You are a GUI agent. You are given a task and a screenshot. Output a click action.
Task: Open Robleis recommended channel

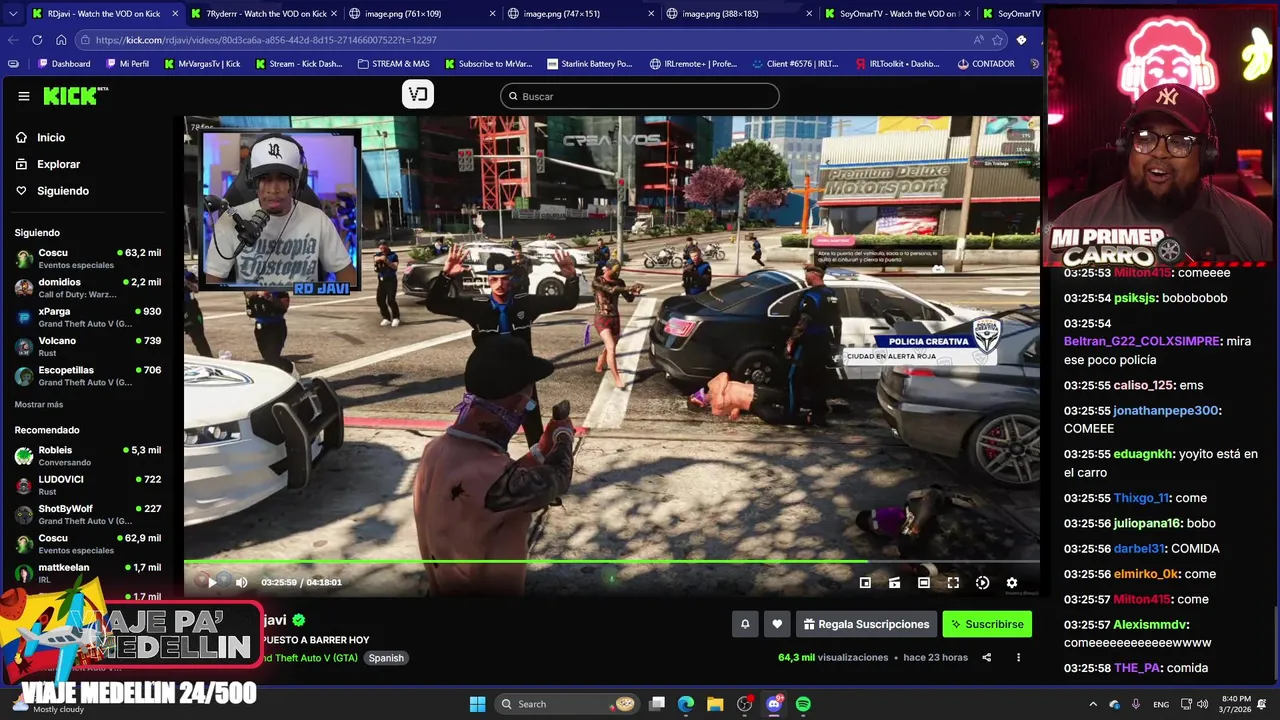click(x=88, y=456)
